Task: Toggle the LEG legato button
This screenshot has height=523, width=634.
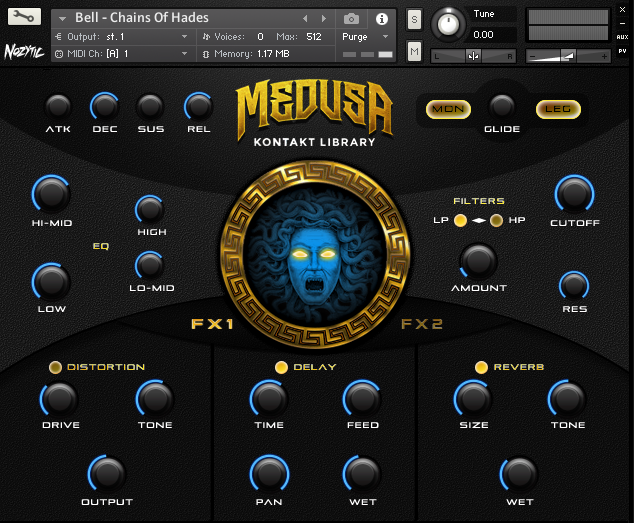Action: click(x=558, y=109)
